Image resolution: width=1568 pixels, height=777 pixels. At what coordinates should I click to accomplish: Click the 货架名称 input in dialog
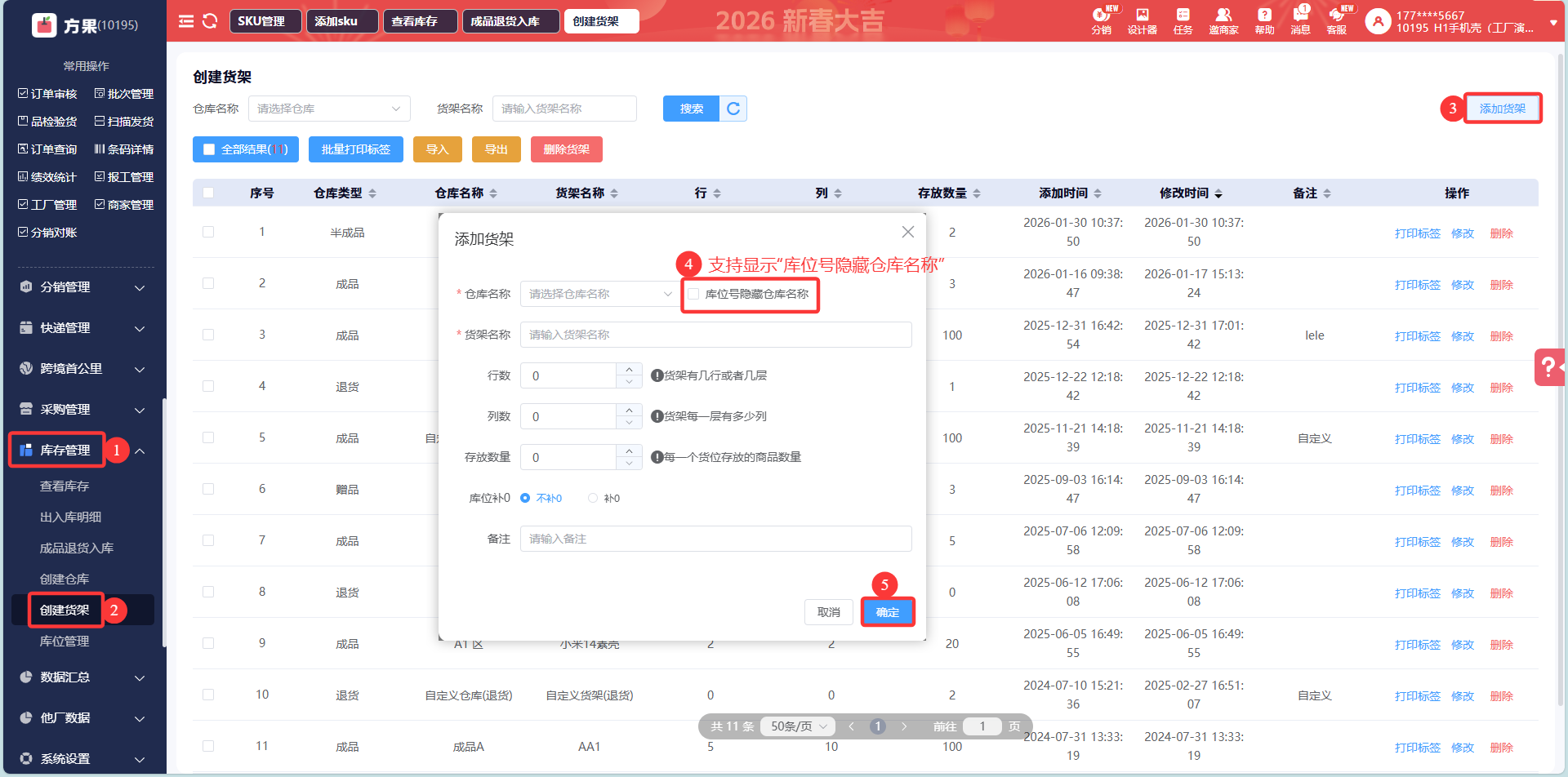click(x=715, y=335)
